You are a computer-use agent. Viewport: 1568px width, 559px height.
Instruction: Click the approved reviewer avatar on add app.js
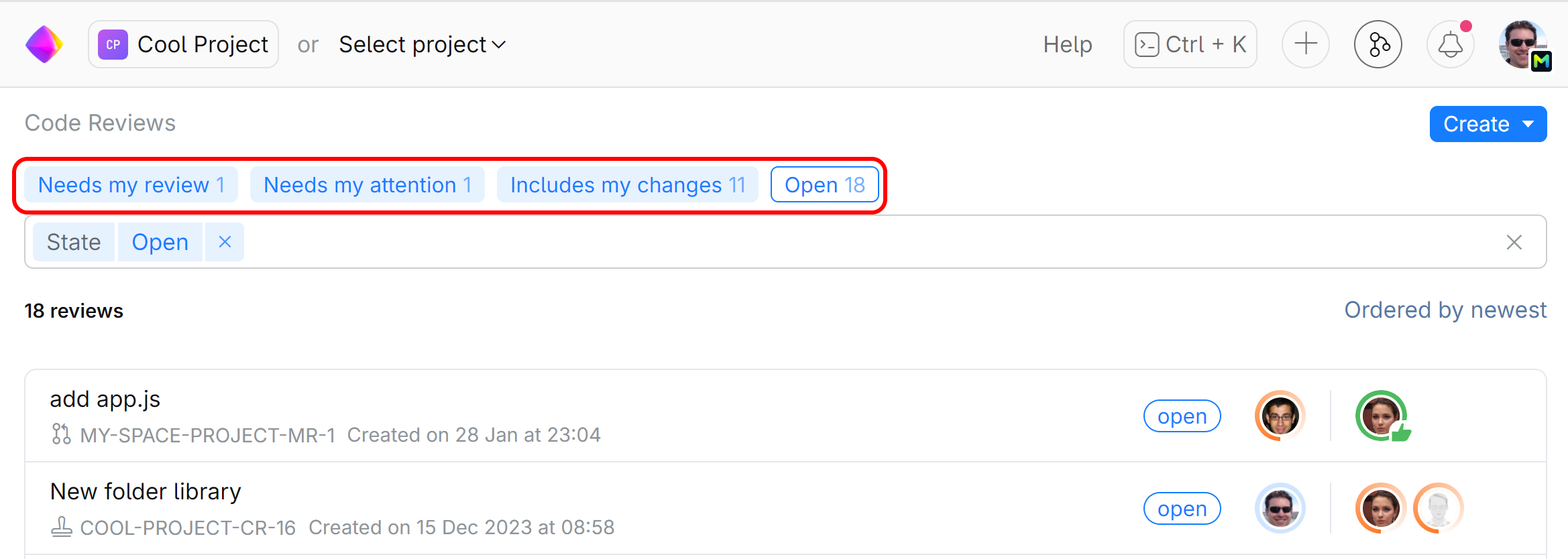pyautogui.click(x=1383, y=416)
